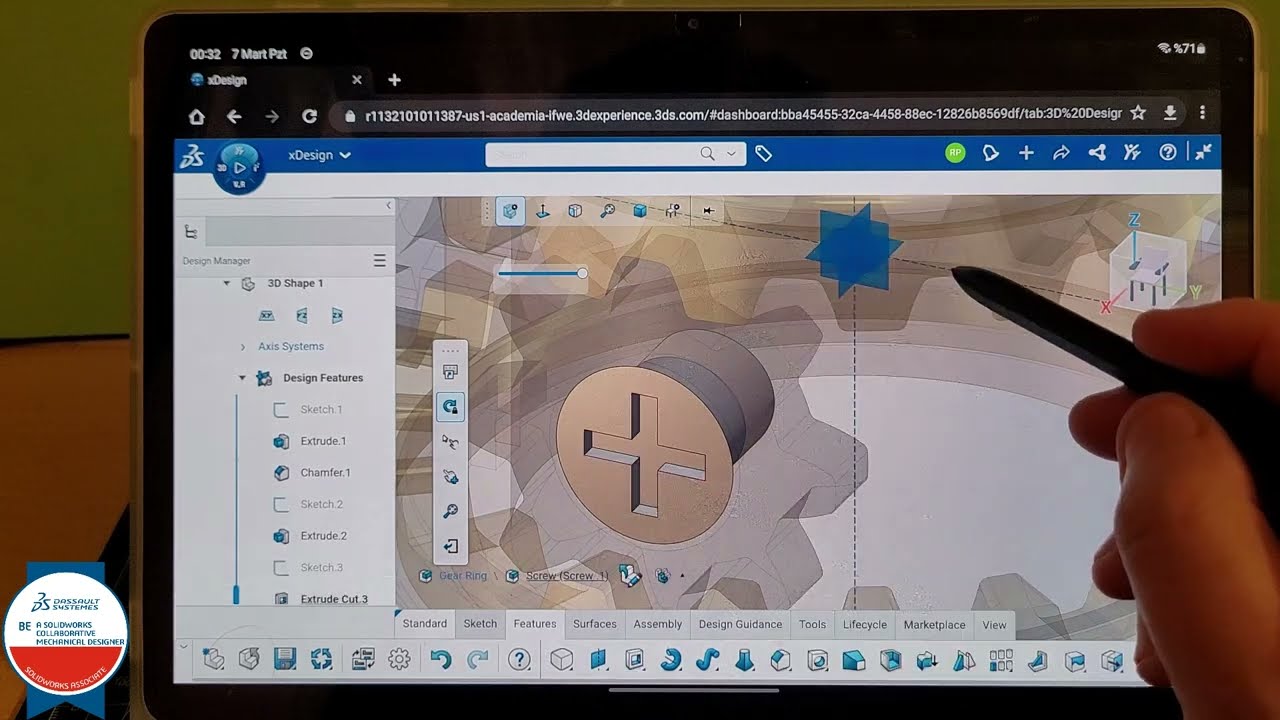
Task: Adjust the transparency slider handle
Action: tap(582, 273)
